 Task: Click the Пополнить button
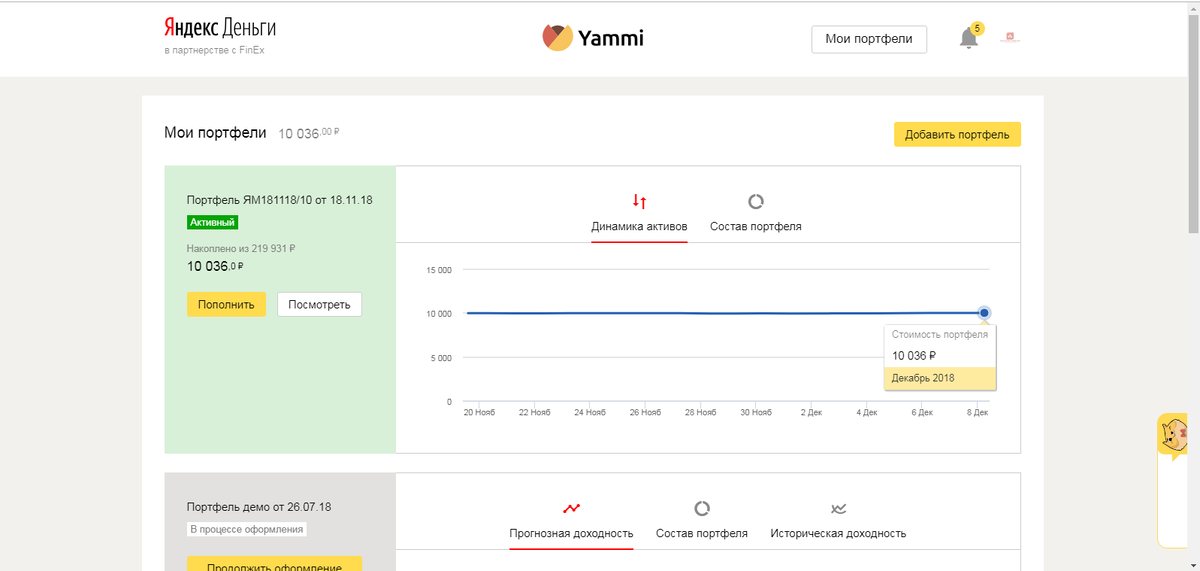point(226,304)
